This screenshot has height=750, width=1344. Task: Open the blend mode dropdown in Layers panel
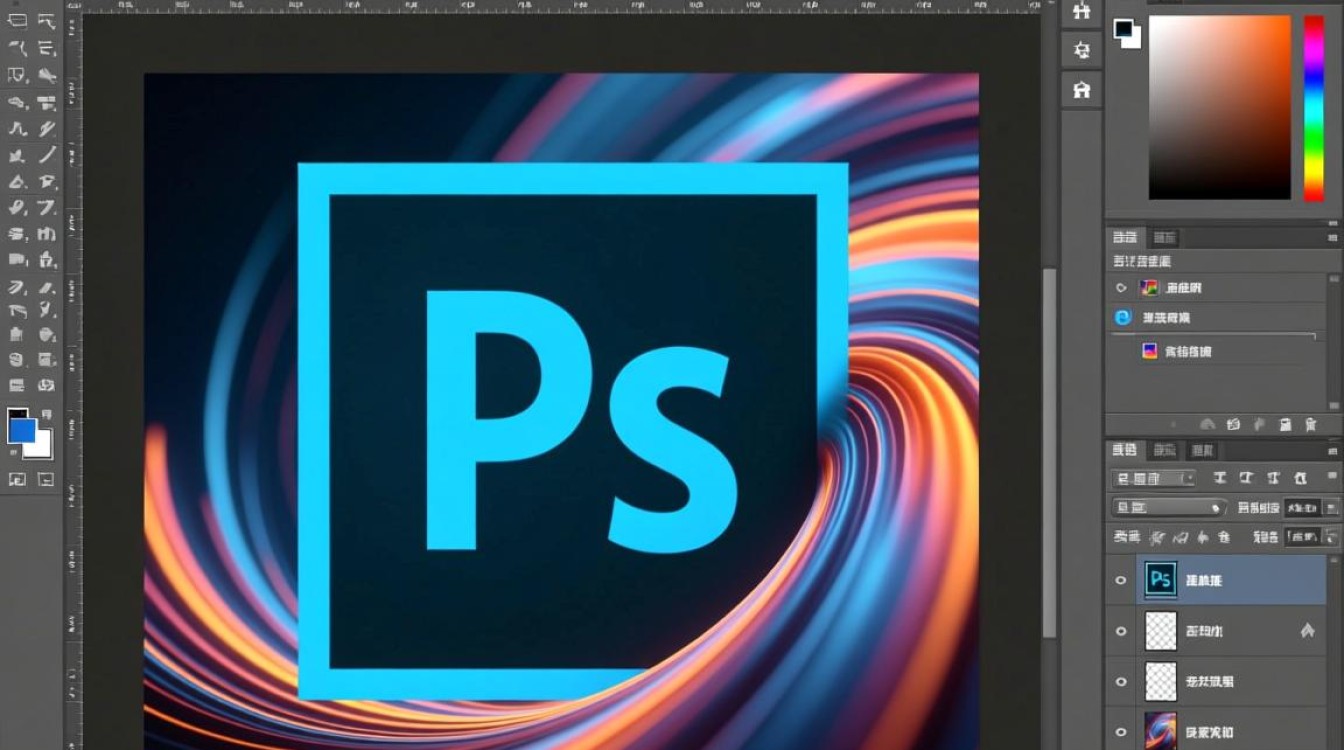click(x=1170, y=507)
